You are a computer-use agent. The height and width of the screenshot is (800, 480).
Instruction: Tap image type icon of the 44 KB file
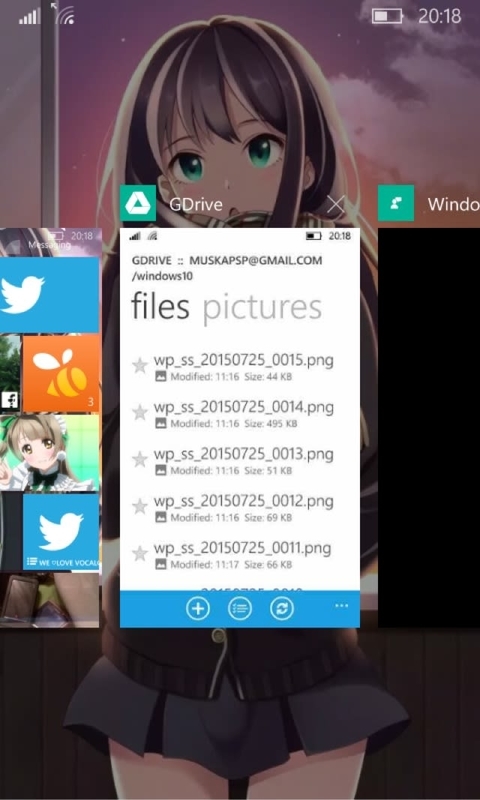pyautogui.click(x=161, y=378)
